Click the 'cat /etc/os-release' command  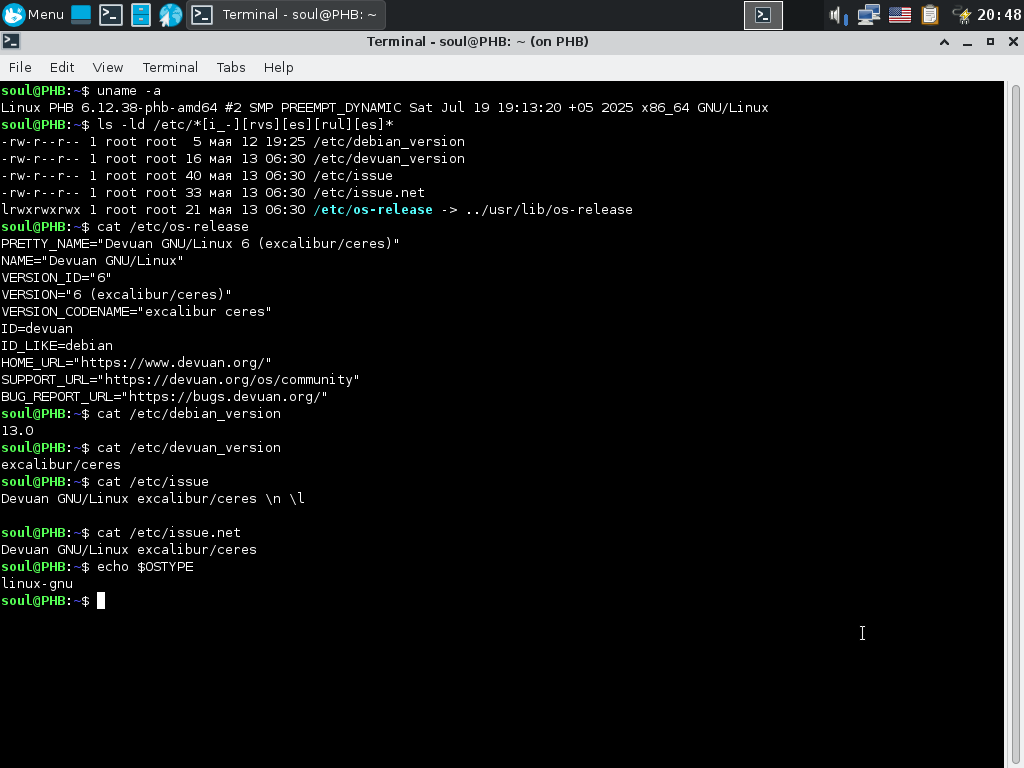(172, 227)
